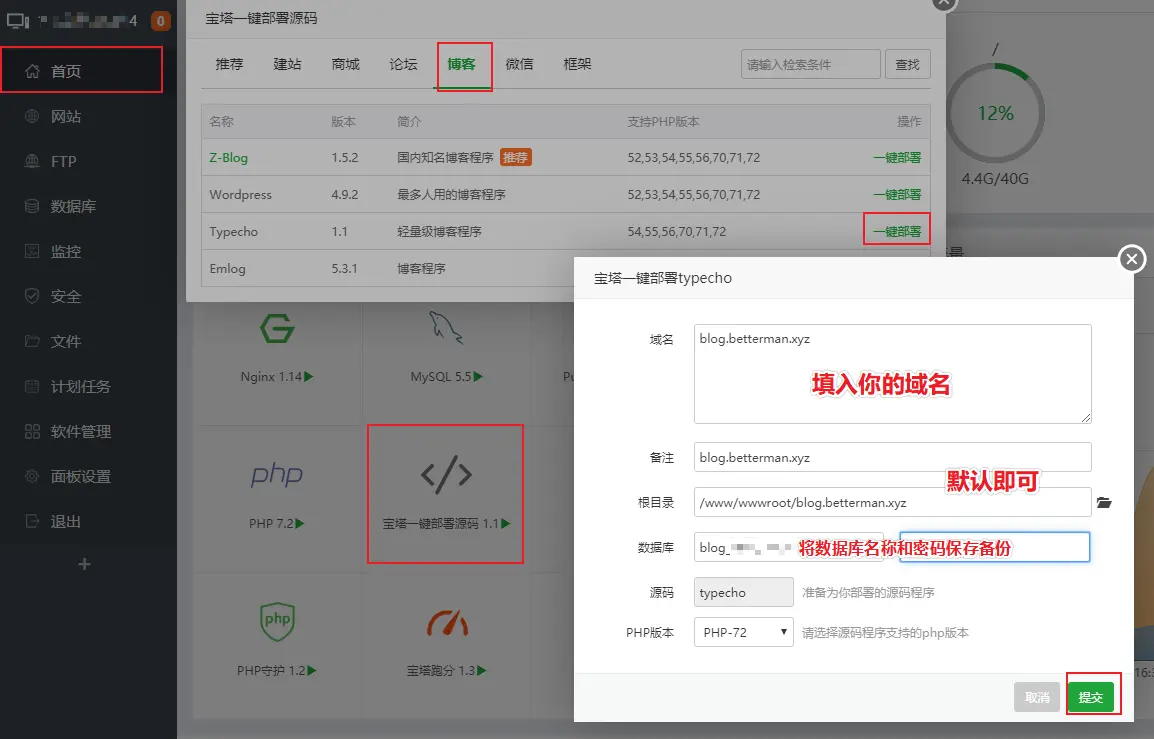Viewport: 1154px width, 739px height.
Task: Click the 软件管理 grid icon
Action: (x=32, y=431)
